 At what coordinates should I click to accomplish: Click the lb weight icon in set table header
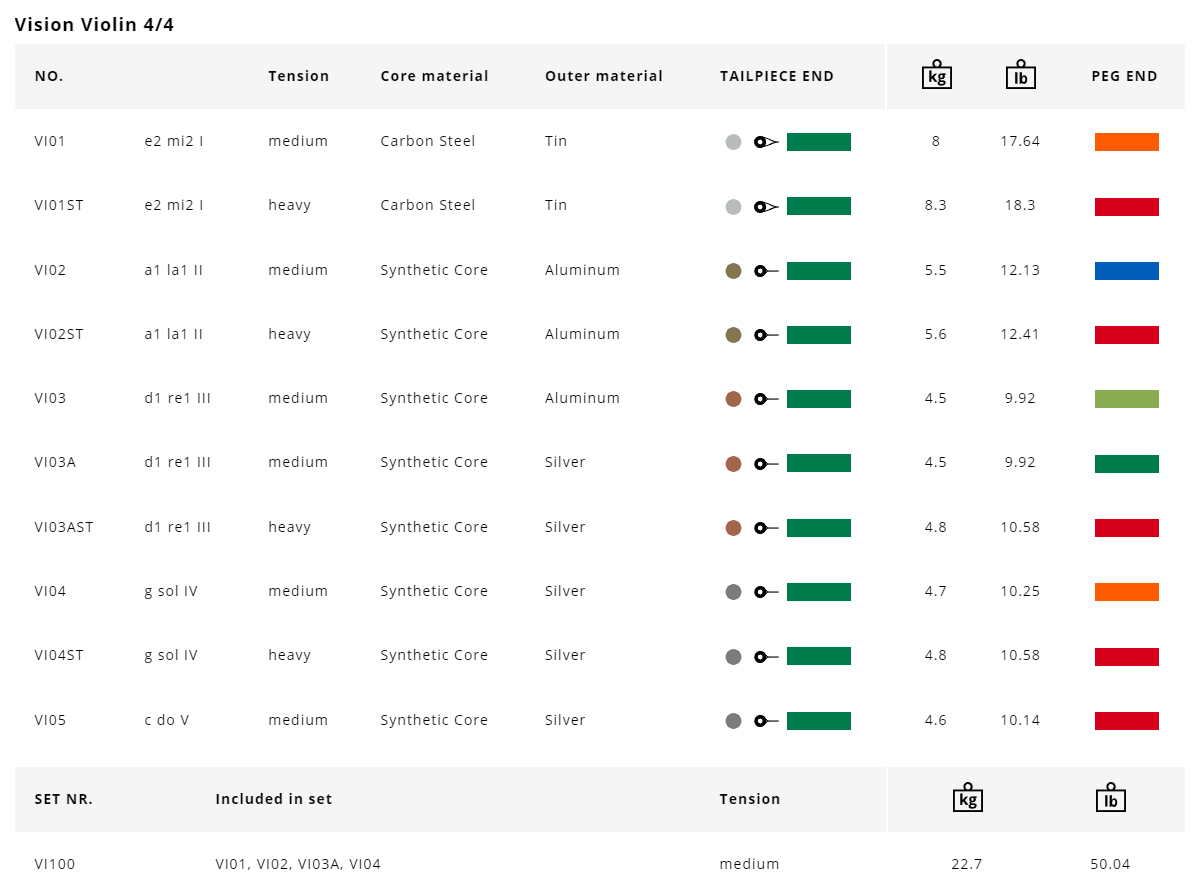point(1110,798)
